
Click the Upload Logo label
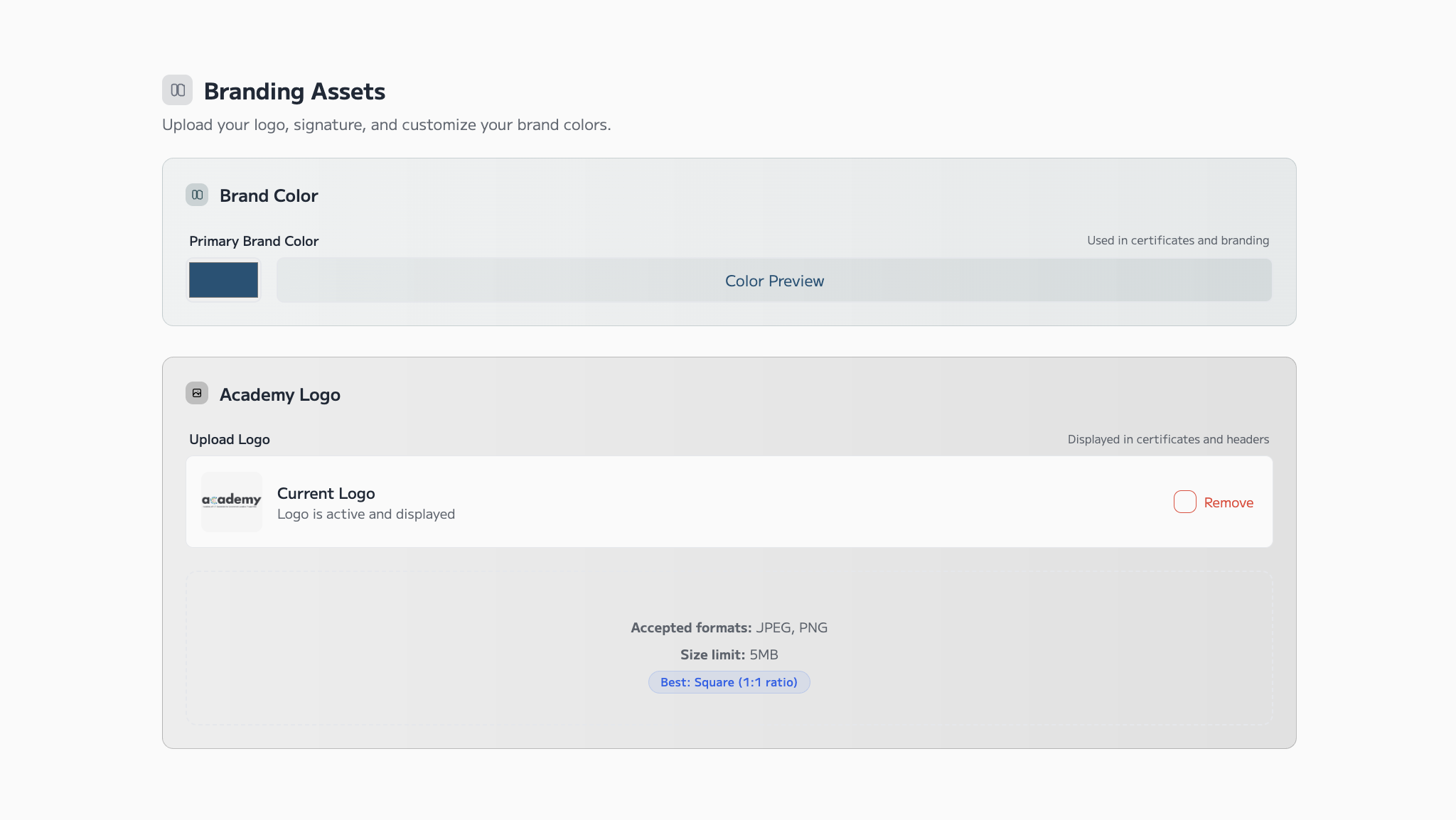pos(229,439)
